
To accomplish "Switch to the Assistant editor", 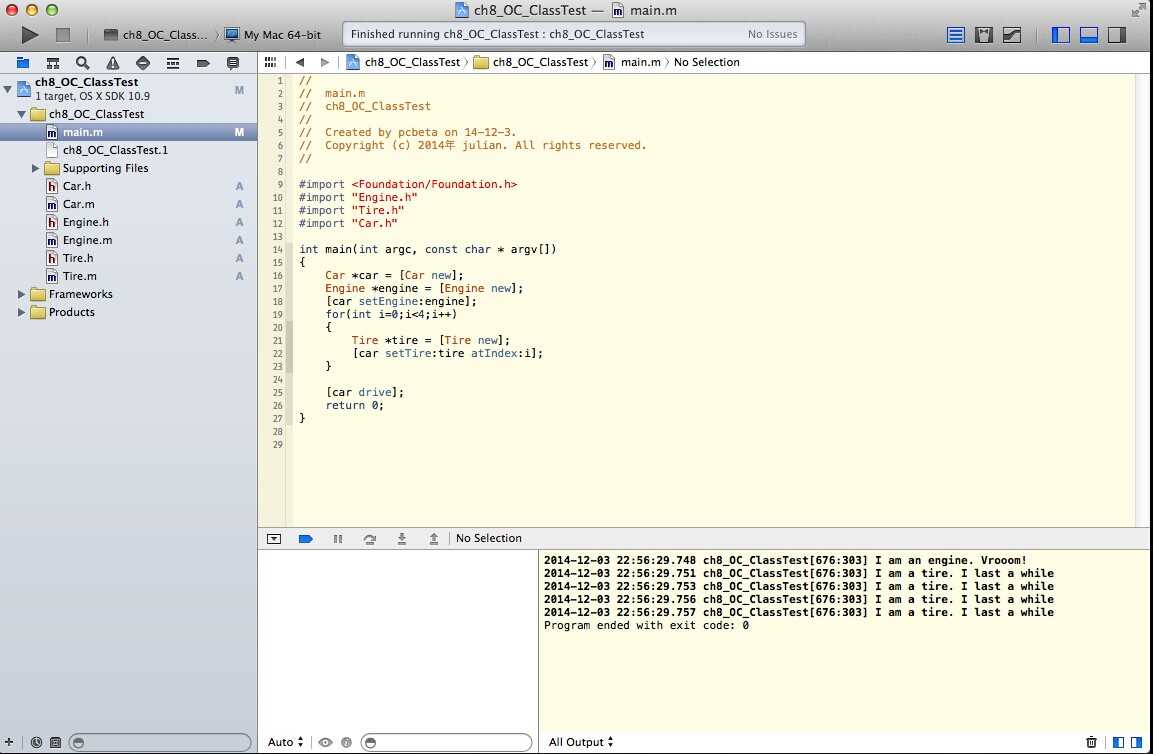I will [984, 35].
